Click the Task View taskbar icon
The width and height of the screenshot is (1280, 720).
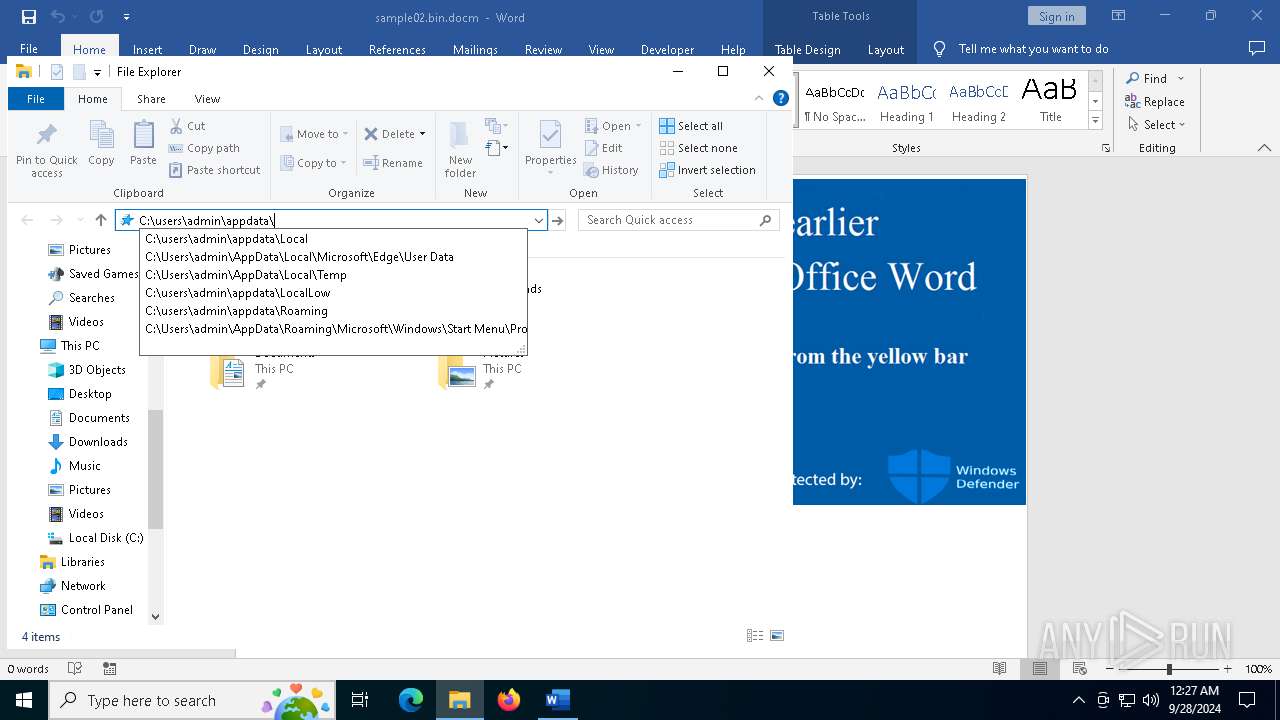[x=360, y=700]
